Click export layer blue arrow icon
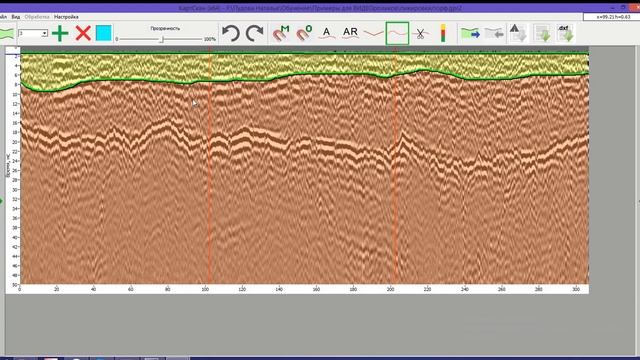 [470, 33]
